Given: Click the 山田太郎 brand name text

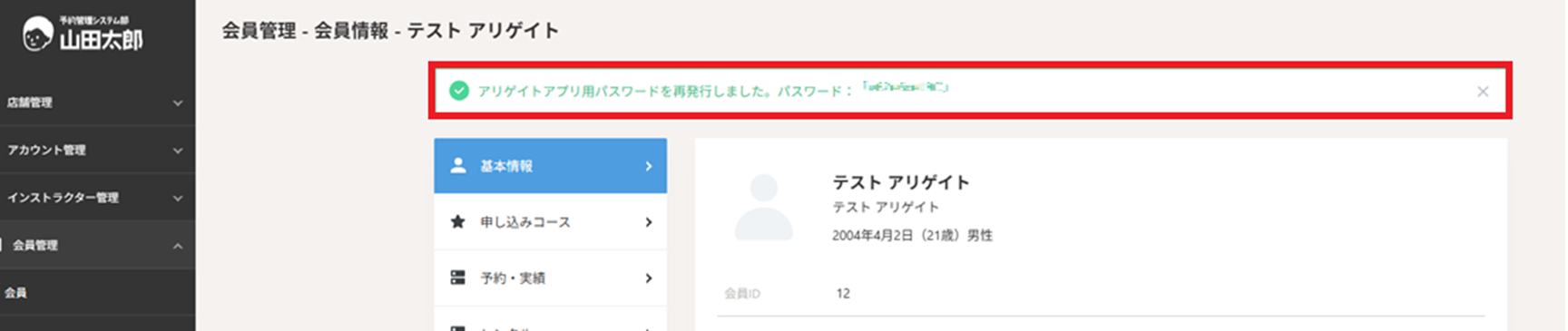Looking at the screenshot, I should point(101,40).
